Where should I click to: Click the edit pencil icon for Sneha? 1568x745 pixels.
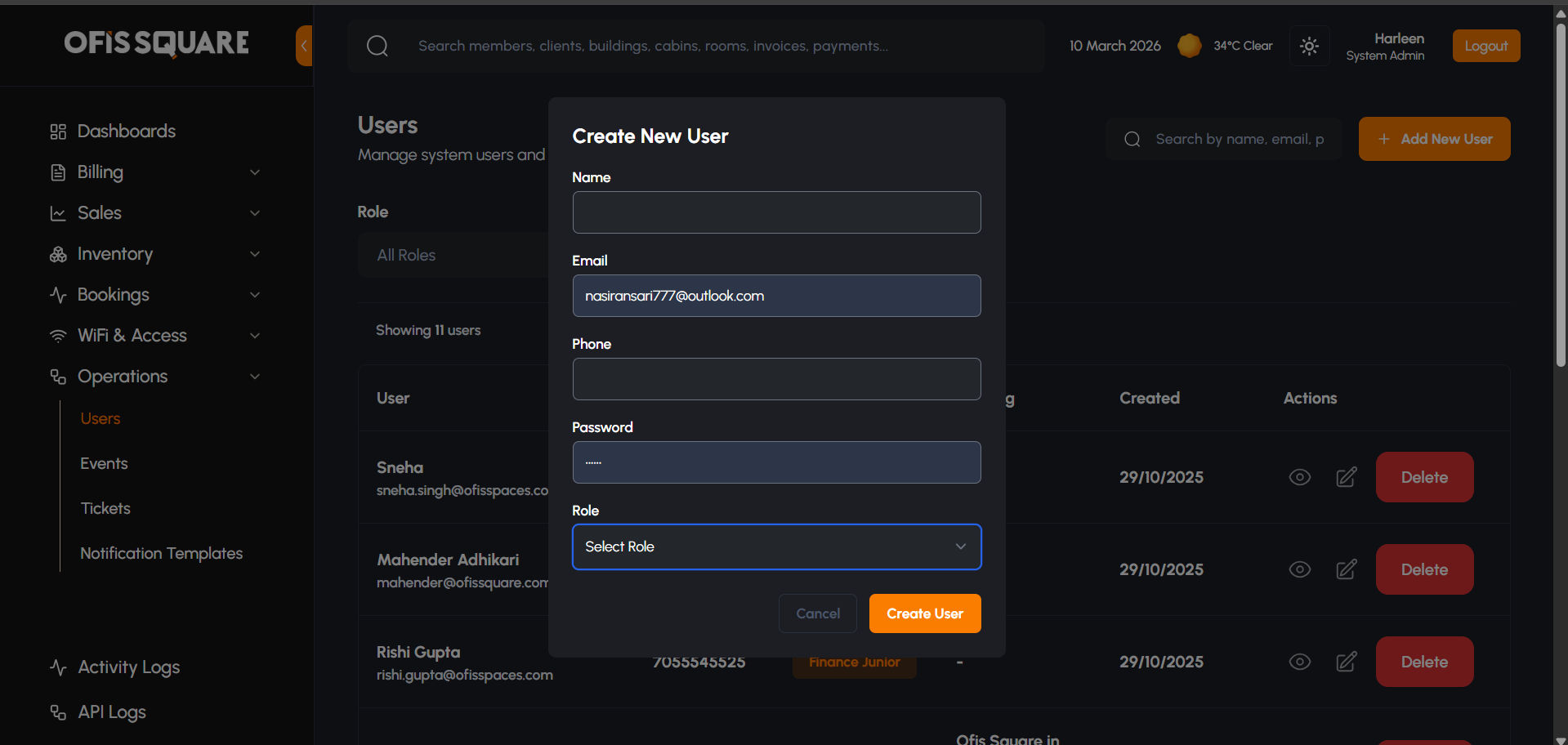point(1346,477)
